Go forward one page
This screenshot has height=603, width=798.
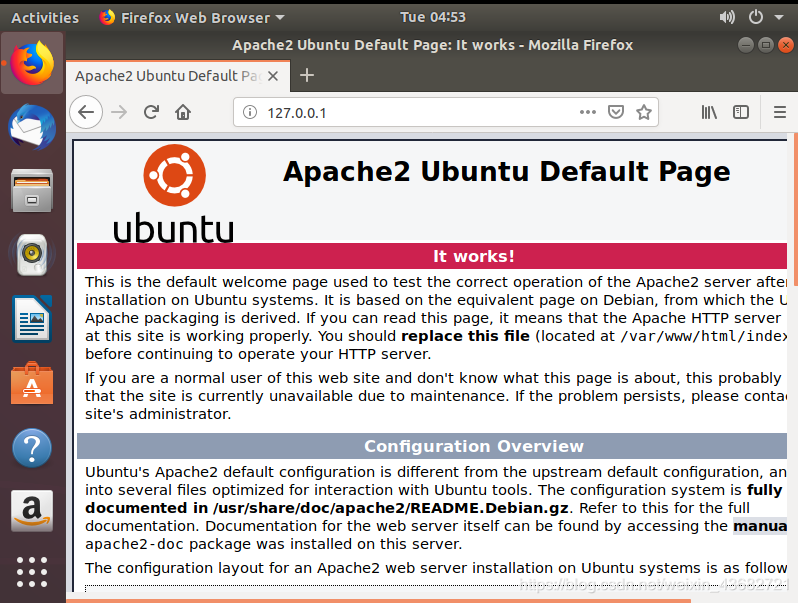119,112
